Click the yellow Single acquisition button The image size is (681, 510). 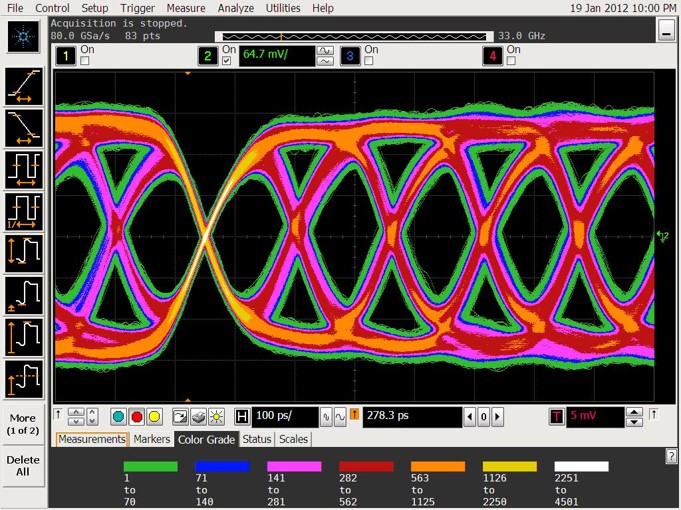coord(154,417)
